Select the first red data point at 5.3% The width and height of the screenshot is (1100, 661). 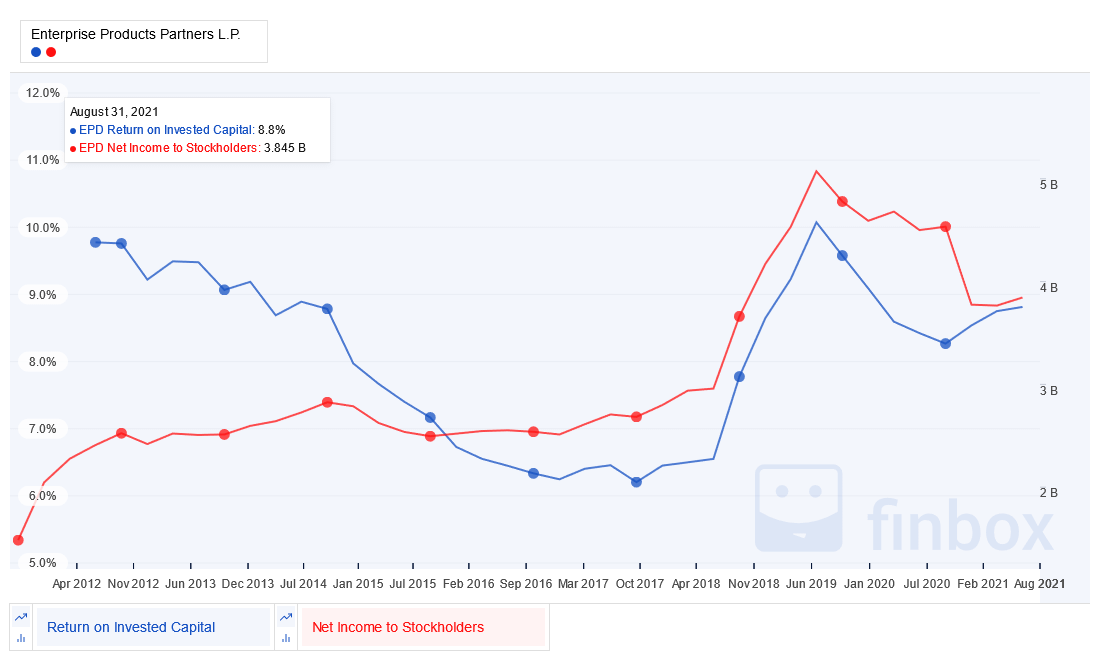[x=18, y=540]
